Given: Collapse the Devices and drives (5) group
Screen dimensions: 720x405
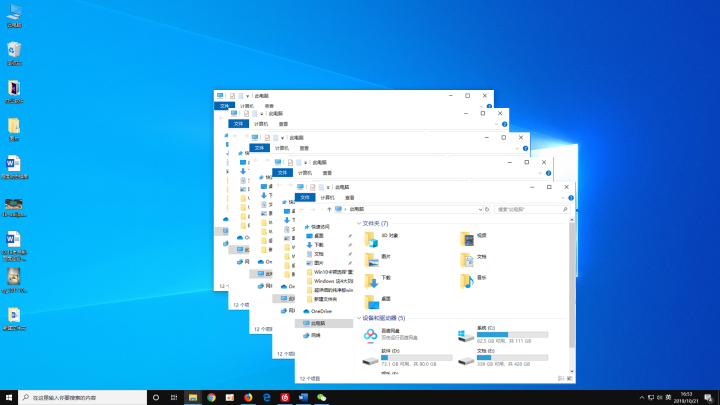Looking at the screenshot, I should coord(359,318).
